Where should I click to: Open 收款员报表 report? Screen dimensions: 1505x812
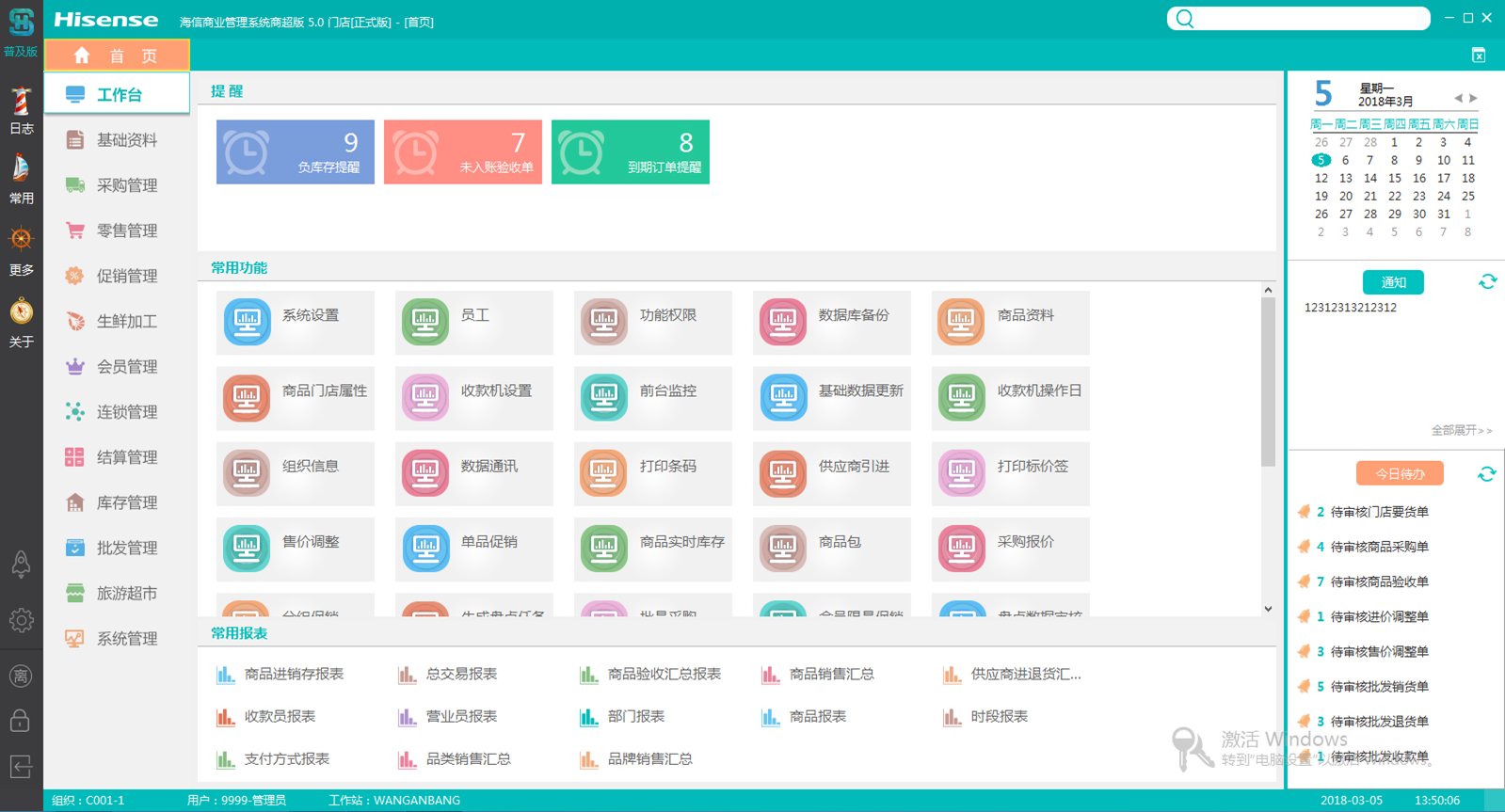click(x=266, y=716)
